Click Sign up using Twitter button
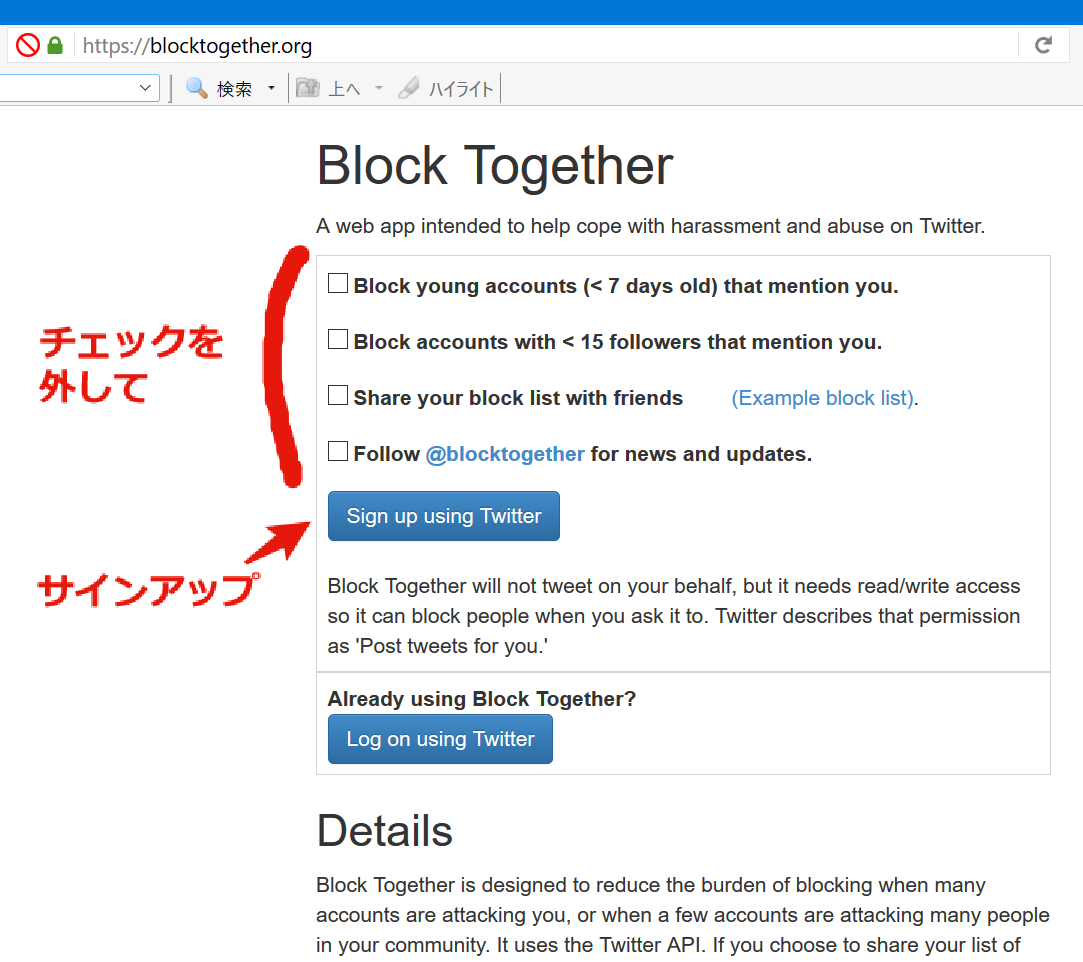 pyautogui.click(x=443, y=516)
